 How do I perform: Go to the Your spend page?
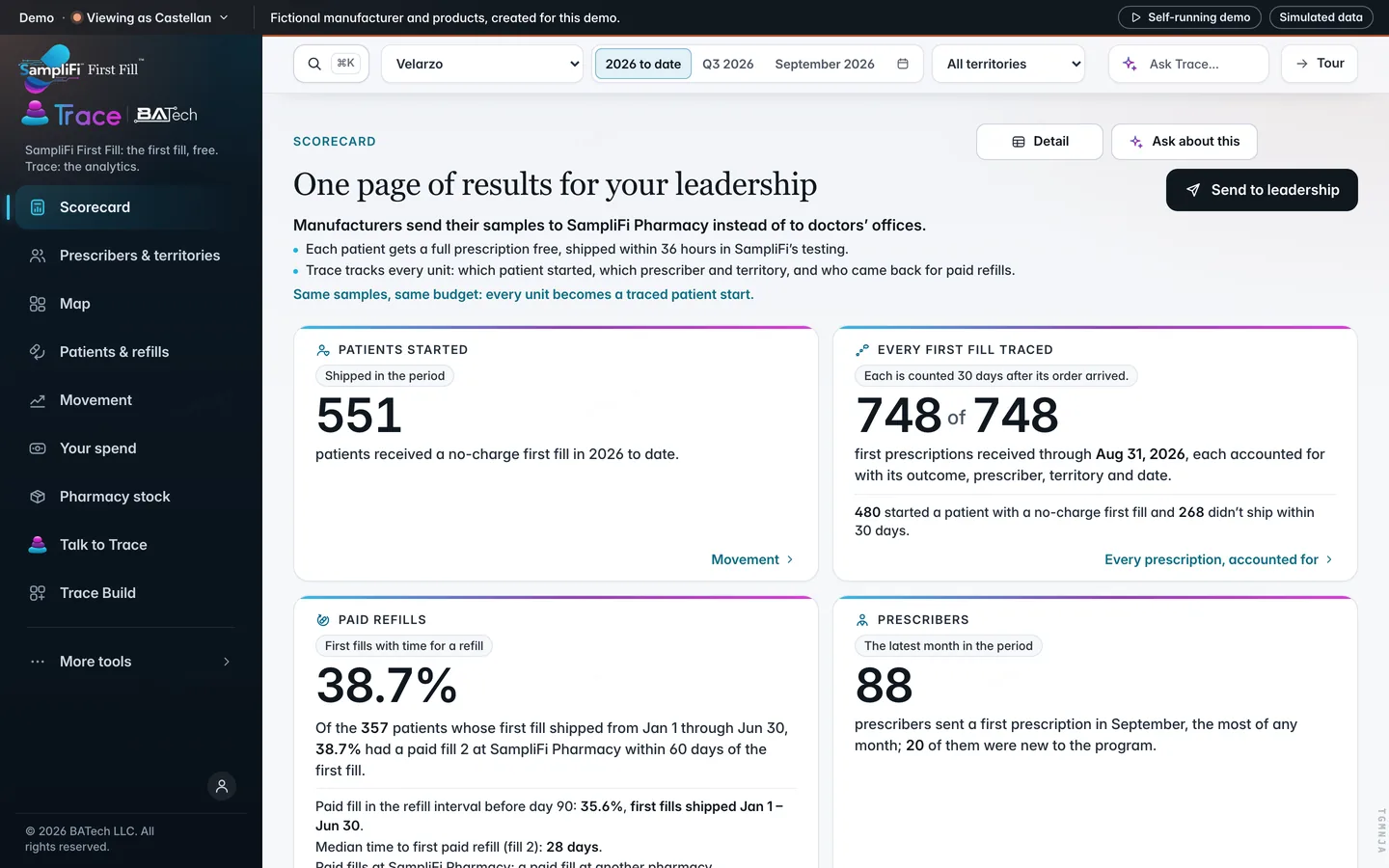(x=131, y=448)
